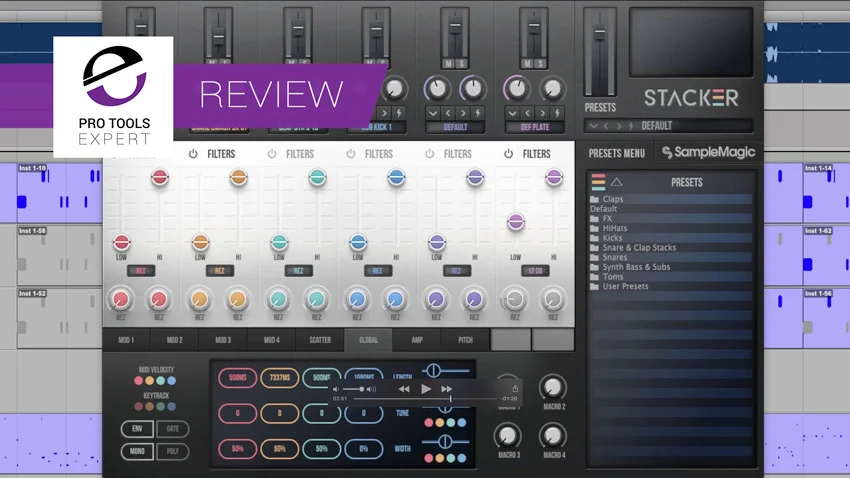Click the red 500MS length value
The width and height of the screenshot is (850, 478).
[237, 378]
